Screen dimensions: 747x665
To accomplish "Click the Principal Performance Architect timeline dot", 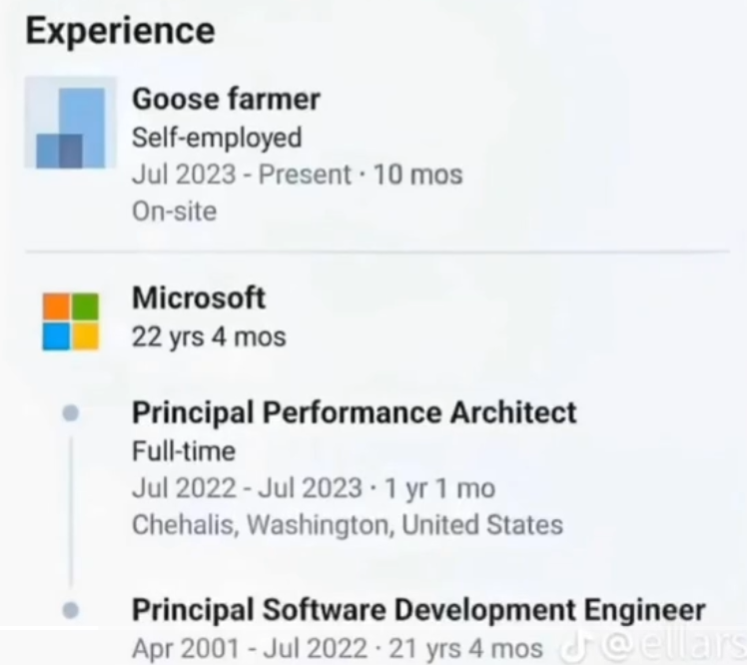I will coord(71,413).
